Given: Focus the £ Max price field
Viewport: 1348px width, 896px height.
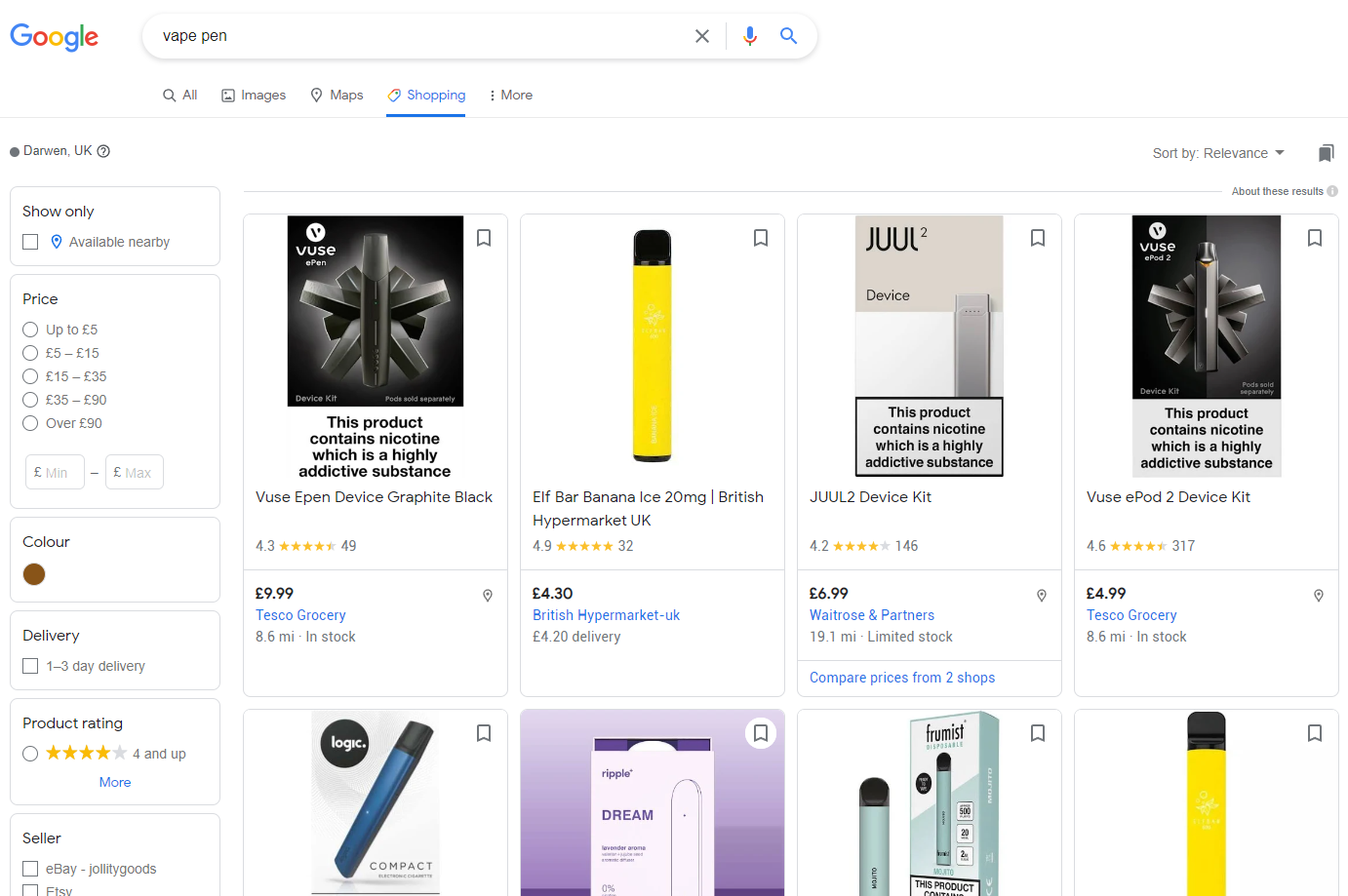Looking at the screenshot, I should click(x=134, y=472).
